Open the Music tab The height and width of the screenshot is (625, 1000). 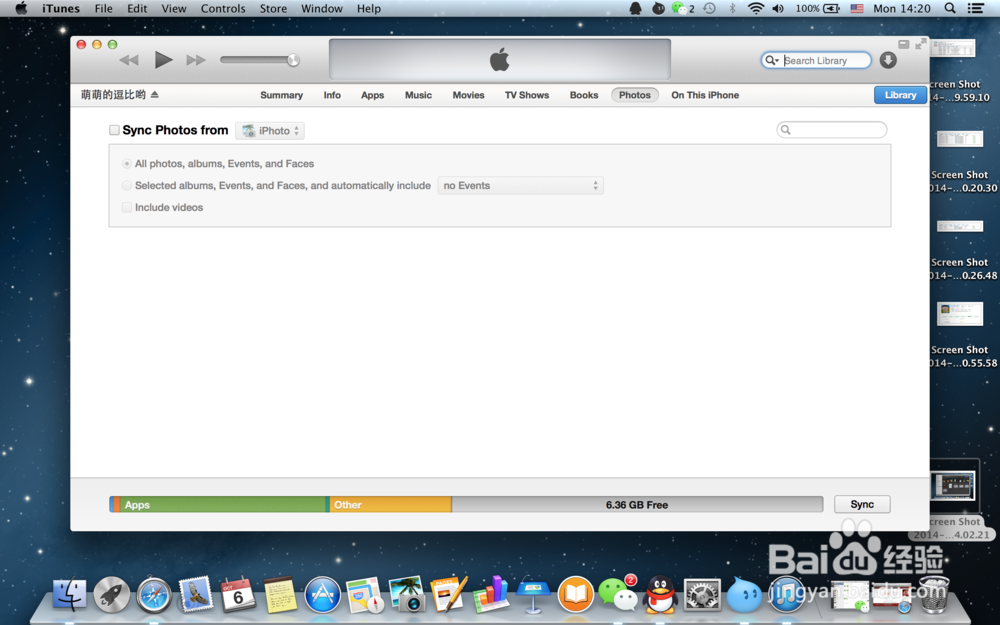(x=418, y=95)
